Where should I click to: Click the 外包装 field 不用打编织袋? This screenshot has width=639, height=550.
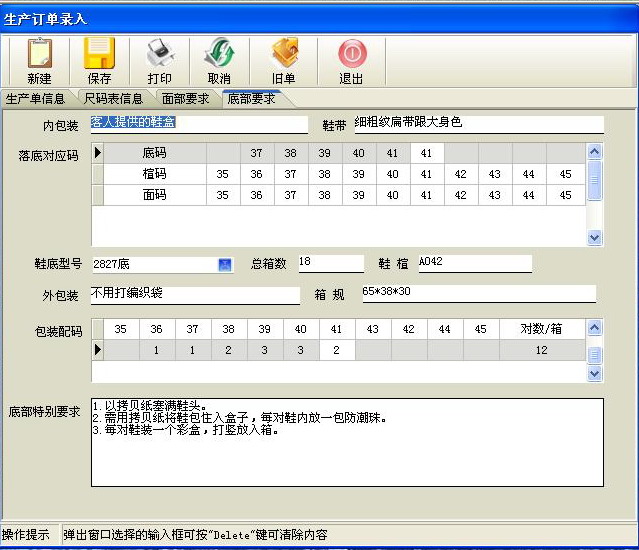click(195, 295)
